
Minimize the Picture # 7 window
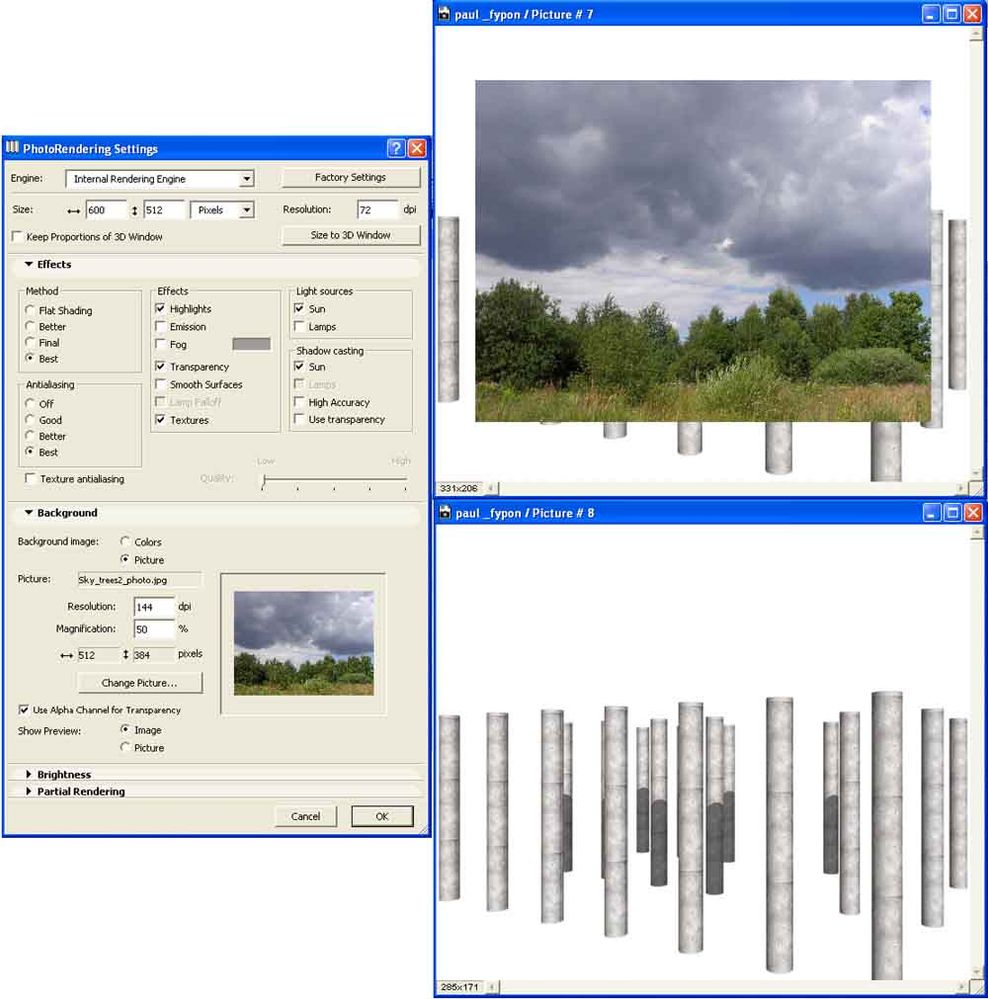pyautogui.click(x=931, y=14)
